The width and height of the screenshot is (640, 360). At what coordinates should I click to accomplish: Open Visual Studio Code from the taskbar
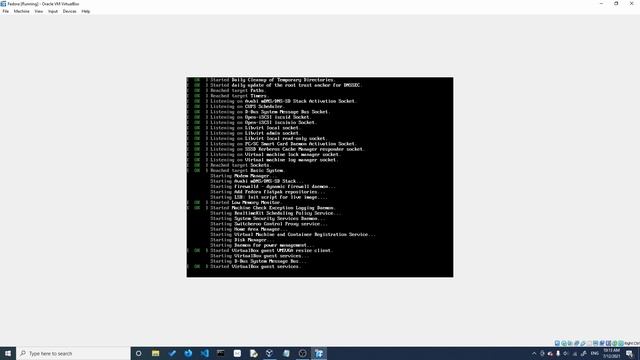pos(204,353)
